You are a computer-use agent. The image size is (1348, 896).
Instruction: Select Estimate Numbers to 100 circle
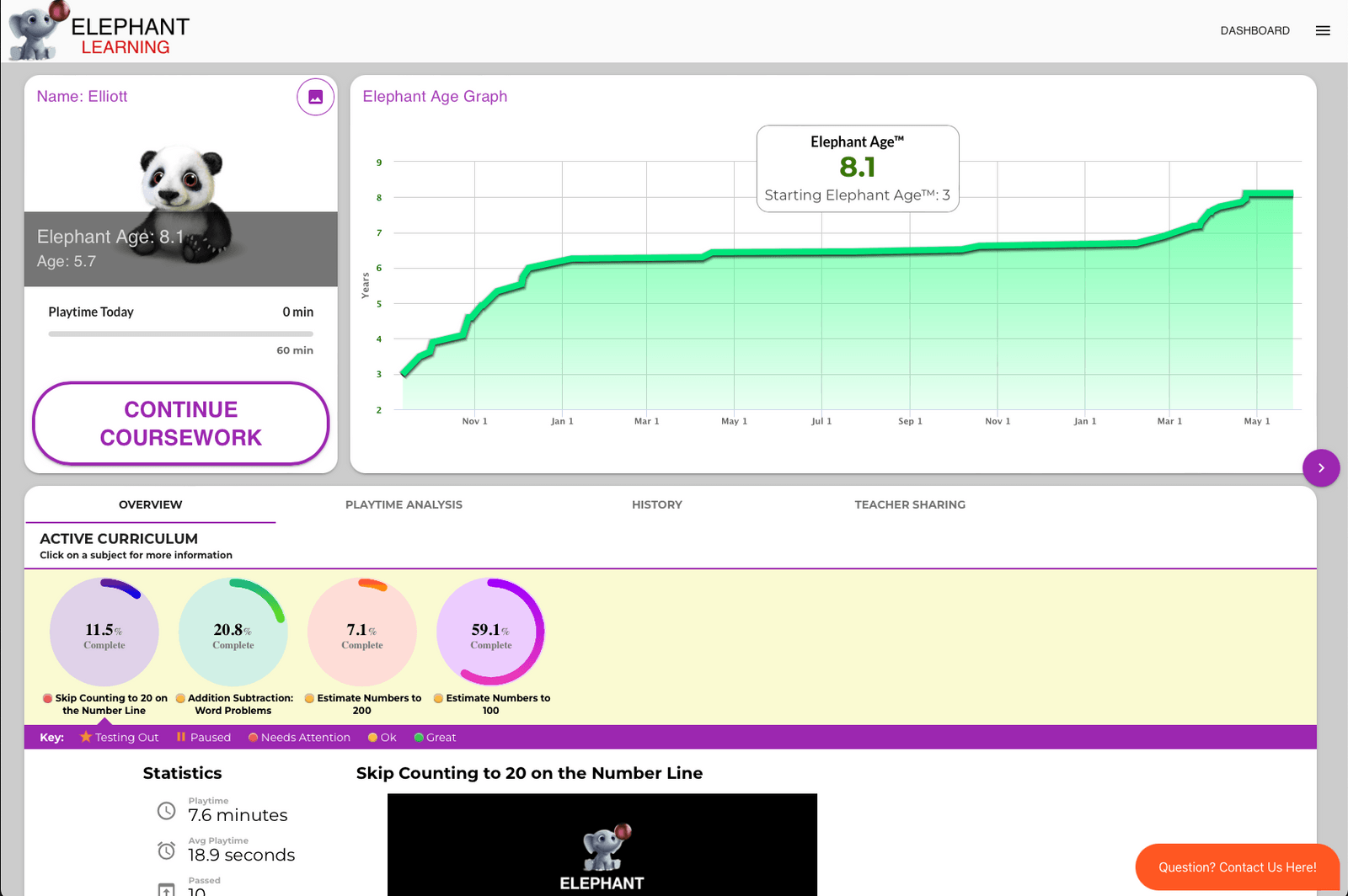[491, 632]
